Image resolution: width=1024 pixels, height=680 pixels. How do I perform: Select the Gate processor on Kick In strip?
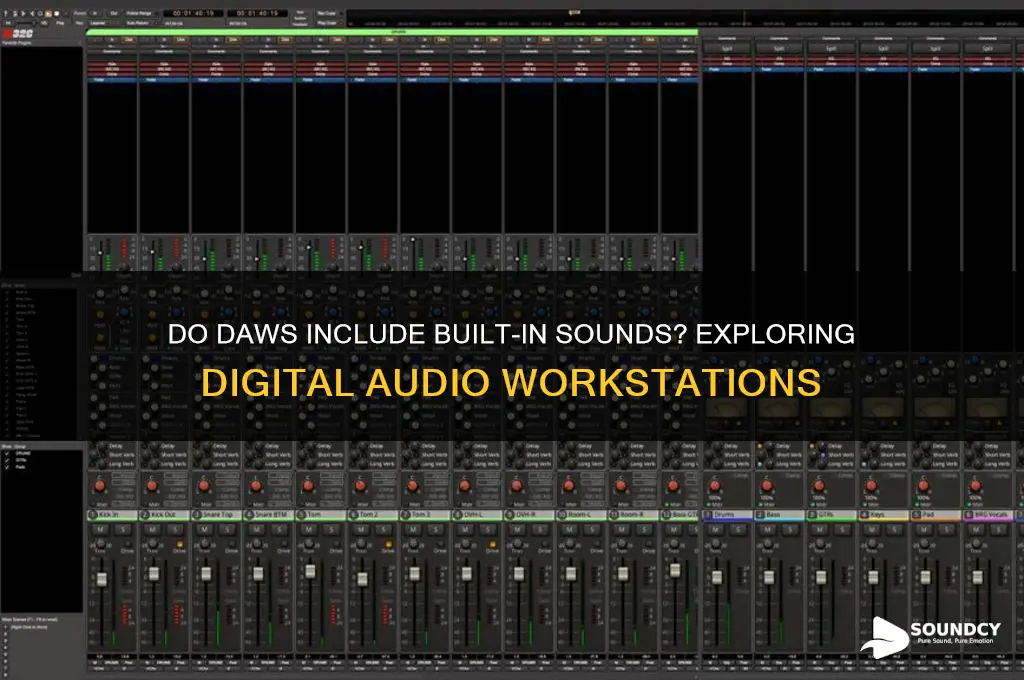pyautogui.click(x=112, y=64)
